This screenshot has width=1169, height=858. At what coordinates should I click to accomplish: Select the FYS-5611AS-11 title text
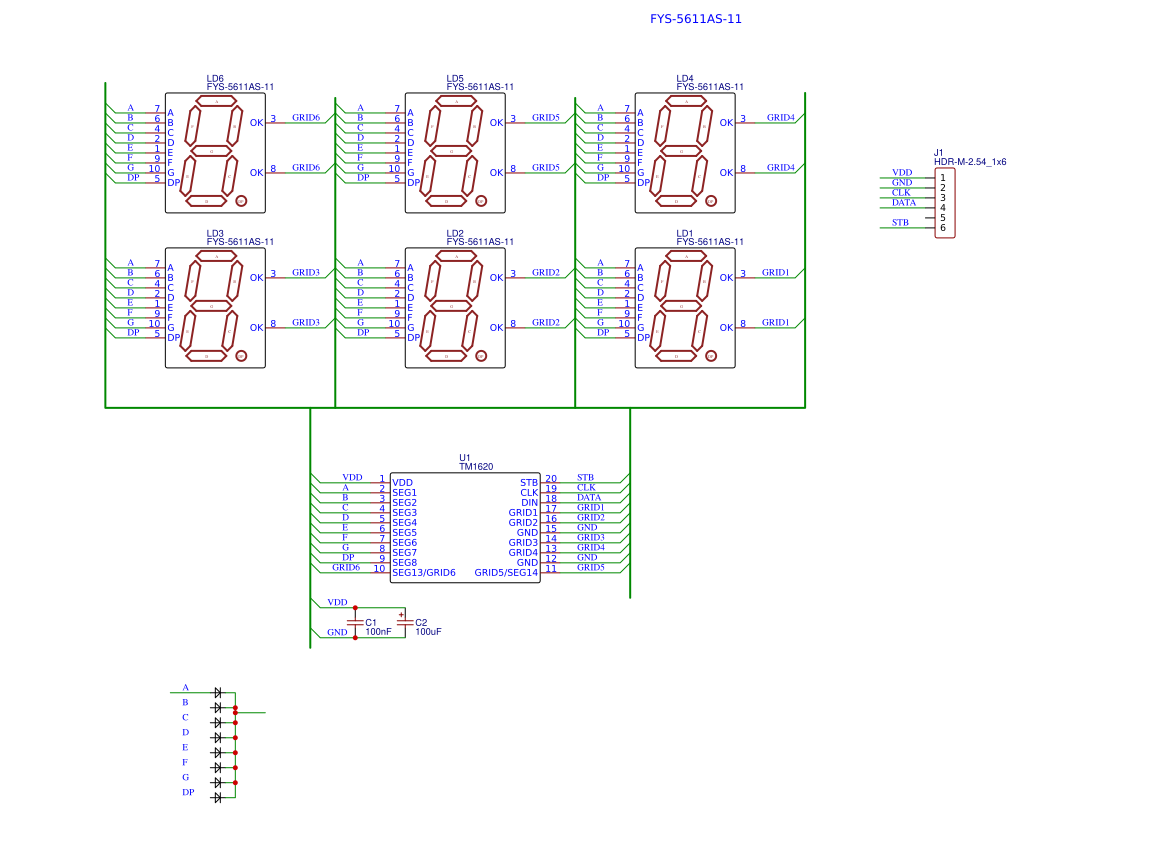click(x=694, y=18)
